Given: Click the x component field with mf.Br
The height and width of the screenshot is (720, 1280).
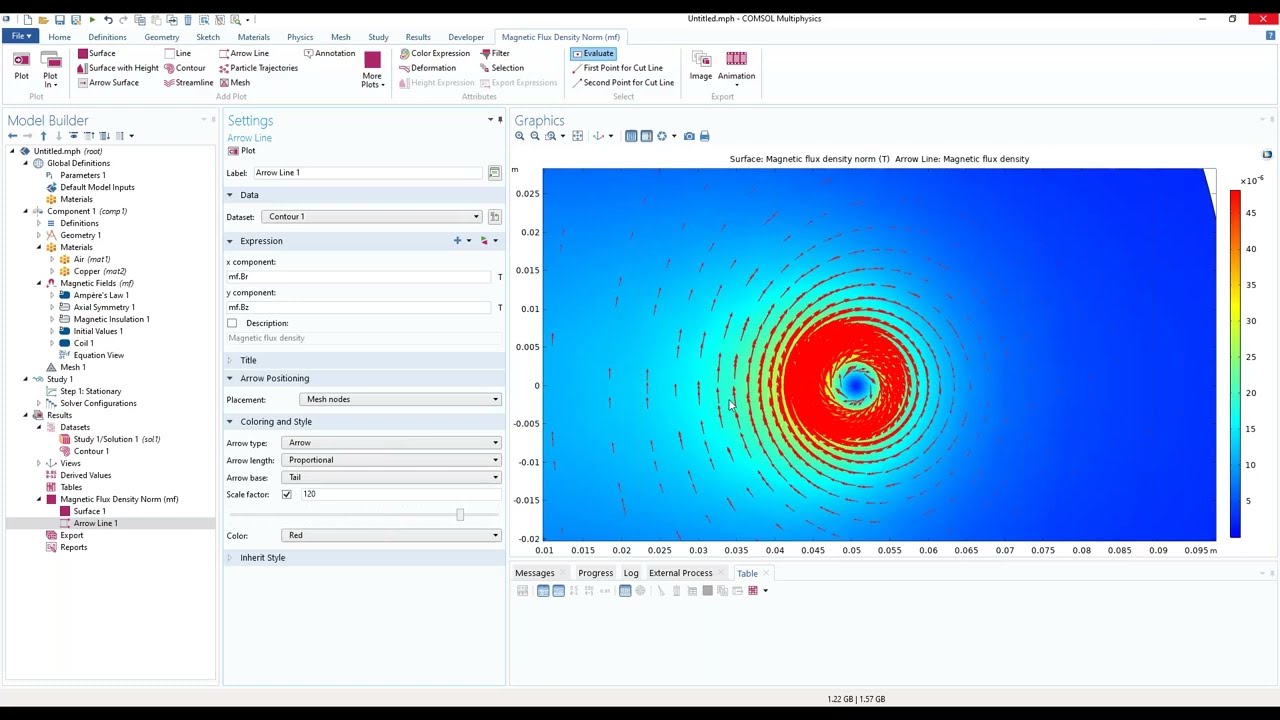Looking at the screenshot, I should coord(360,276).
